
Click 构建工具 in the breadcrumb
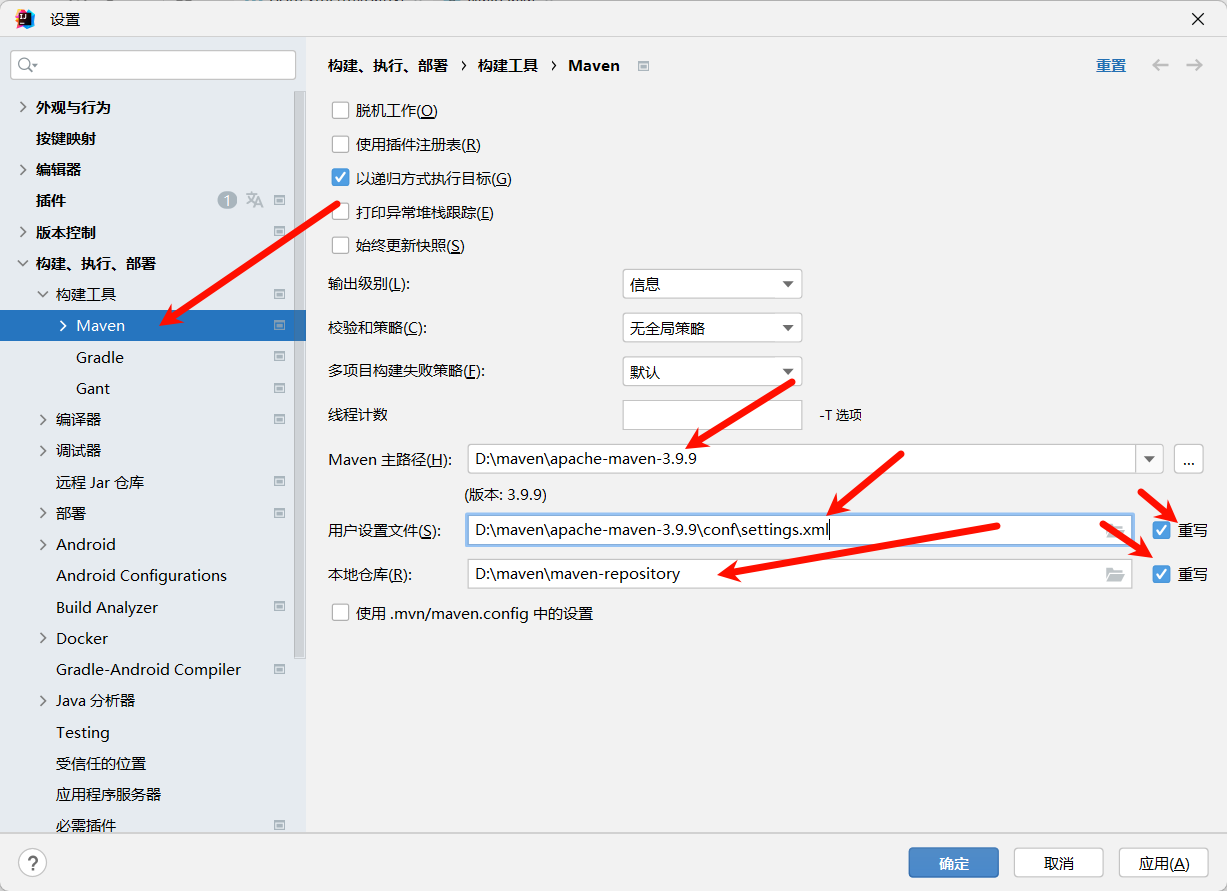(508, 65)
